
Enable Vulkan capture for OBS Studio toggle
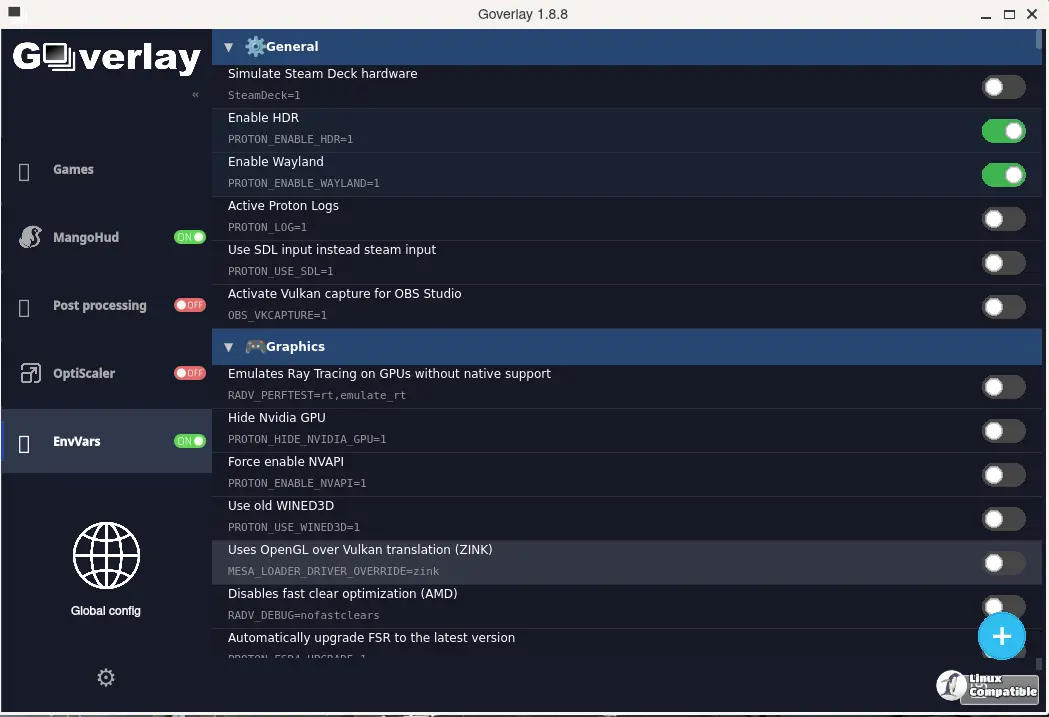tap(1004, 307)
